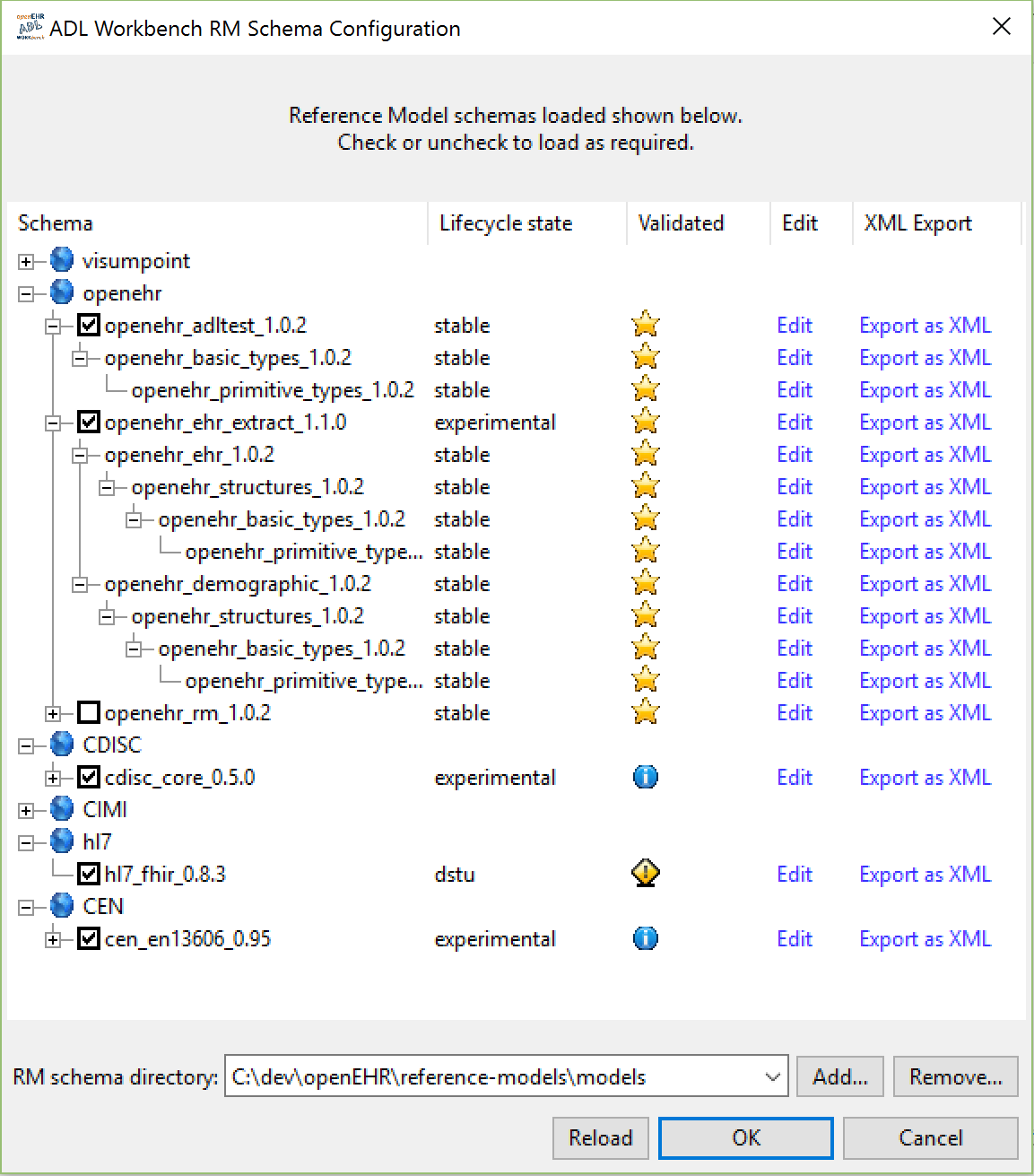Click validated star for openehr_rm_1.0.2

(646, 712)
